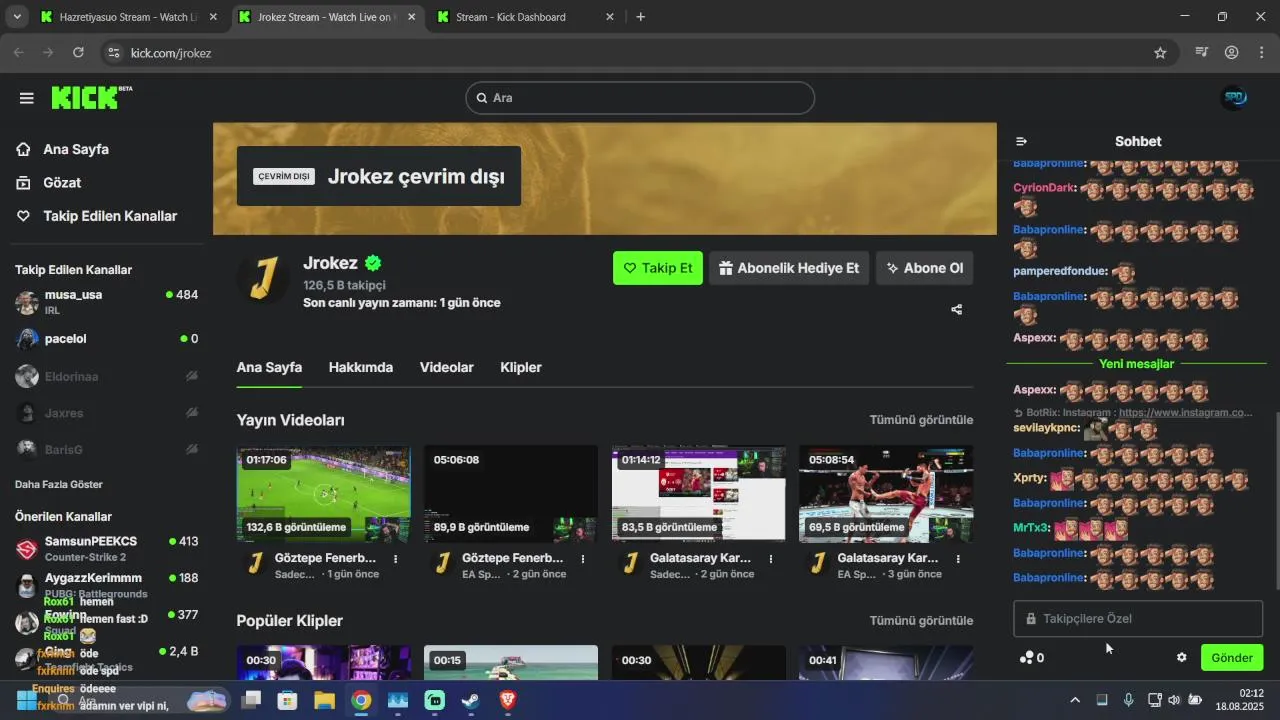1280x720 pixels.
Task: Open BotRix Instagram link in chat
Action: pyautogui.click(x=1185, y=412)
